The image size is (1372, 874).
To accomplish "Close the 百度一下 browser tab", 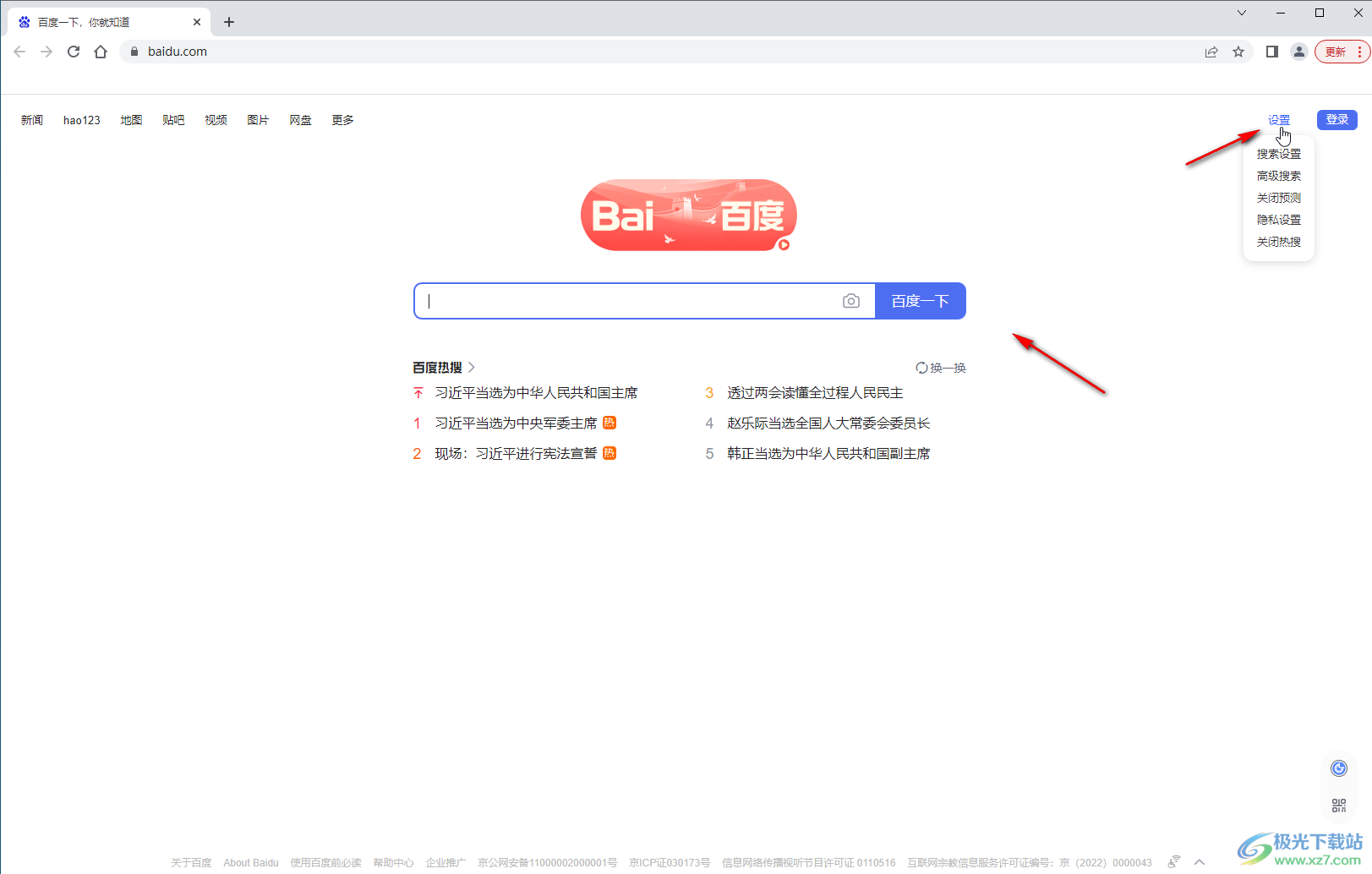I will click(197, 22).
